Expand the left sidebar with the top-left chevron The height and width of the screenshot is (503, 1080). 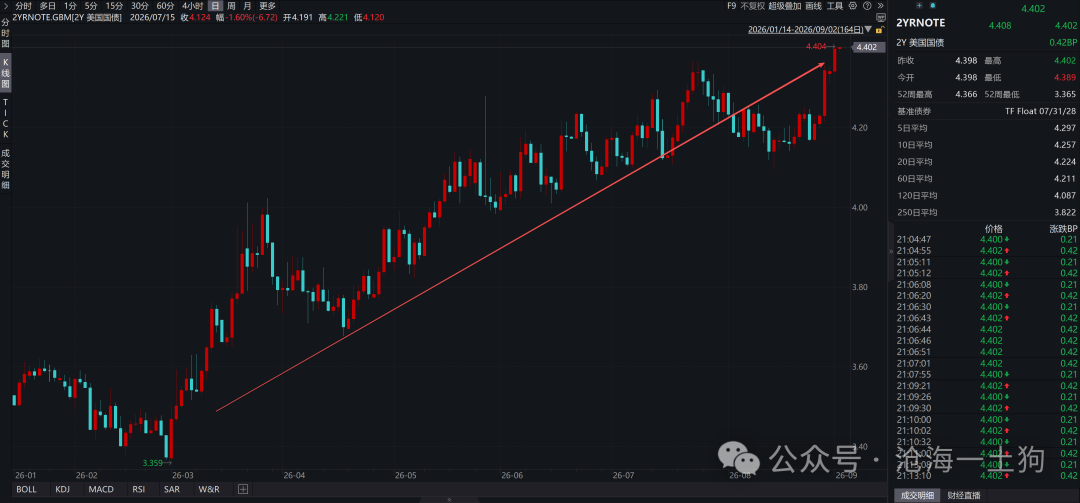6,6
